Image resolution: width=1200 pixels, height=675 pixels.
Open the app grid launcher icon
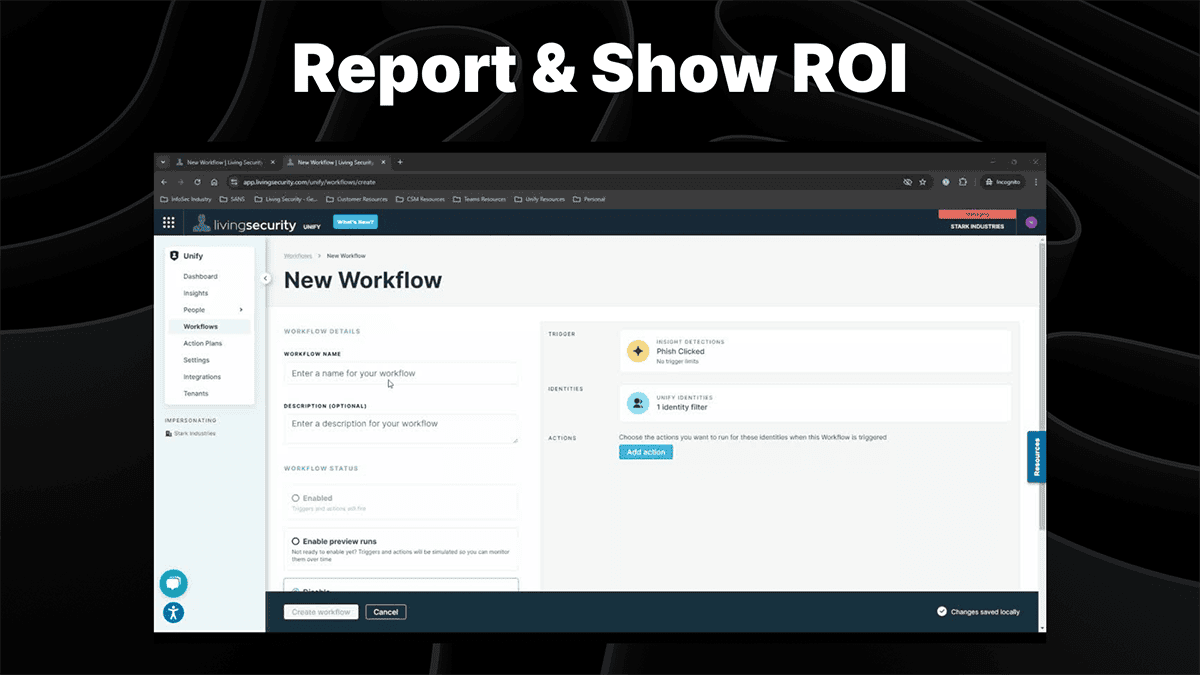point(168,223)
